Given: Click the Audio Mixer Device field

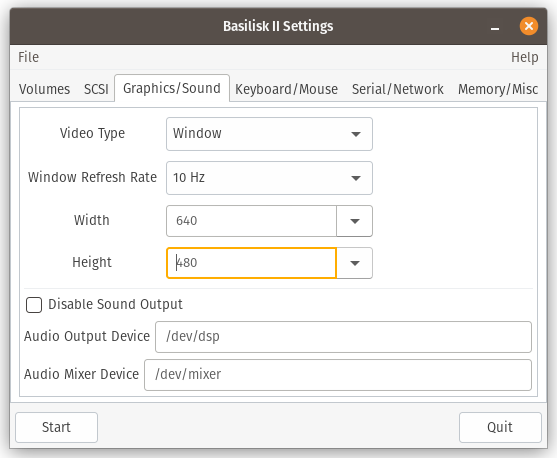Looking at the screenshot, I should [338, 375].
